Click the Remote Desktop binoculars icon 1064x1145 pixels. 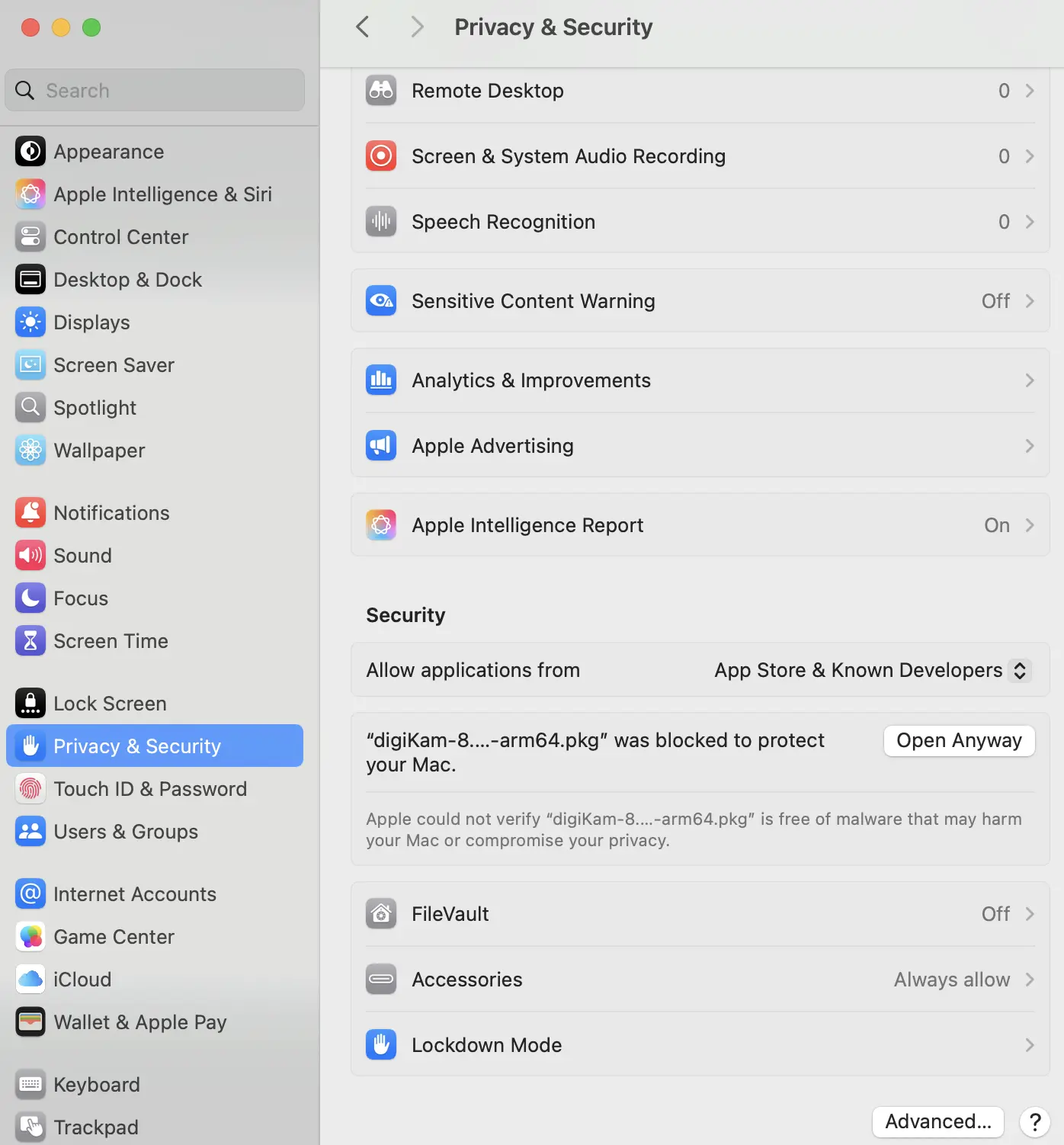point(381,91)
